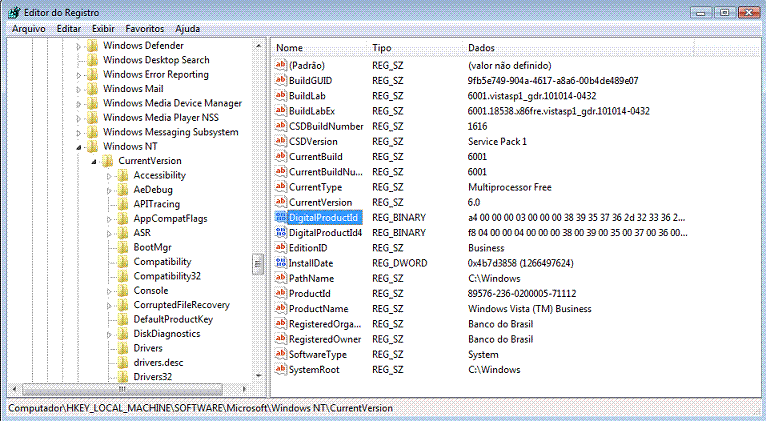Select the CSDBuildNumber value name
The image size is (766, 421).
pos(326,126)
